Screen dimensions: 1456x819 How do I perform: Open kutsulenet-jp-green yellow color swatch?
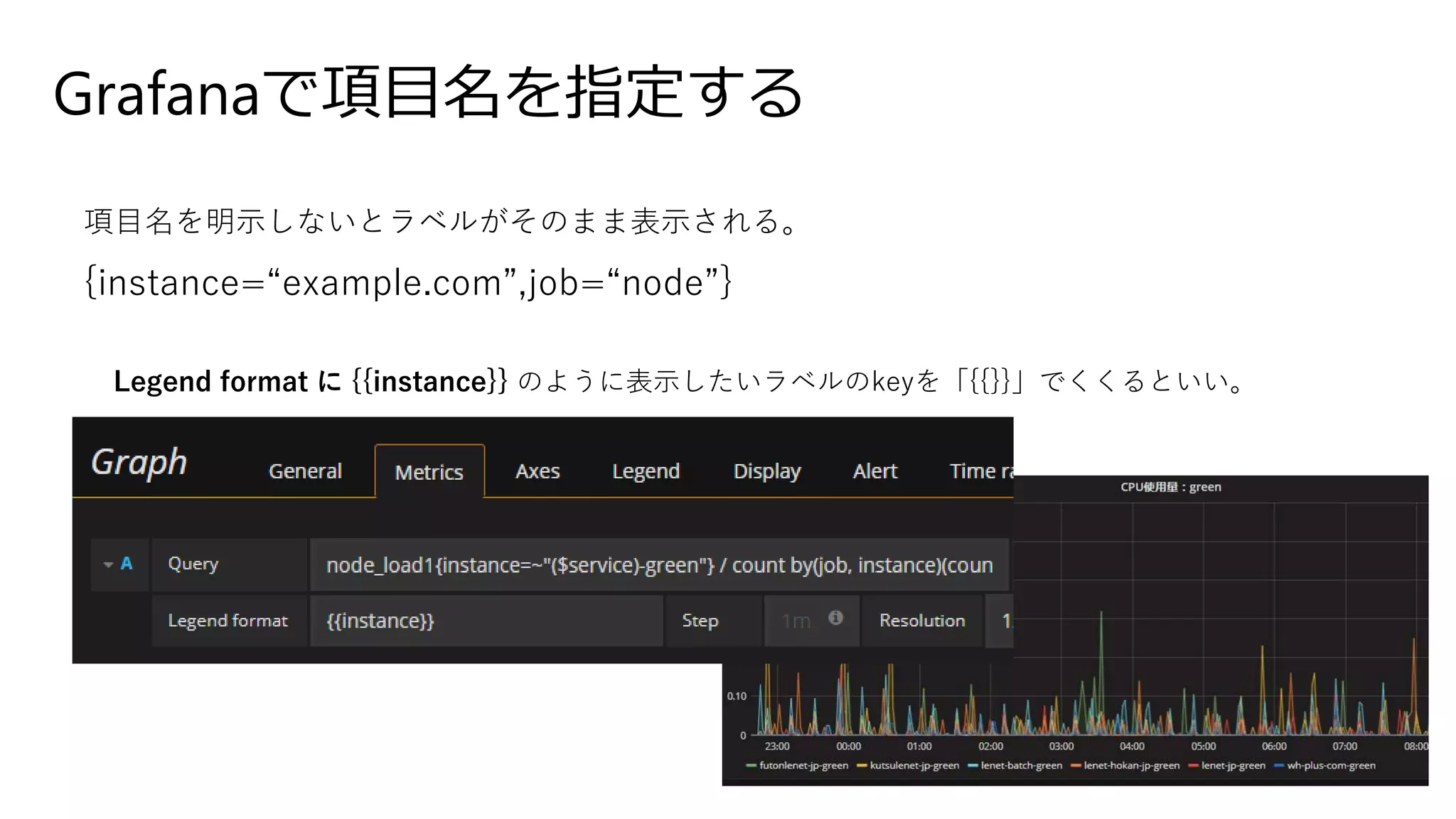click(862, 766)
